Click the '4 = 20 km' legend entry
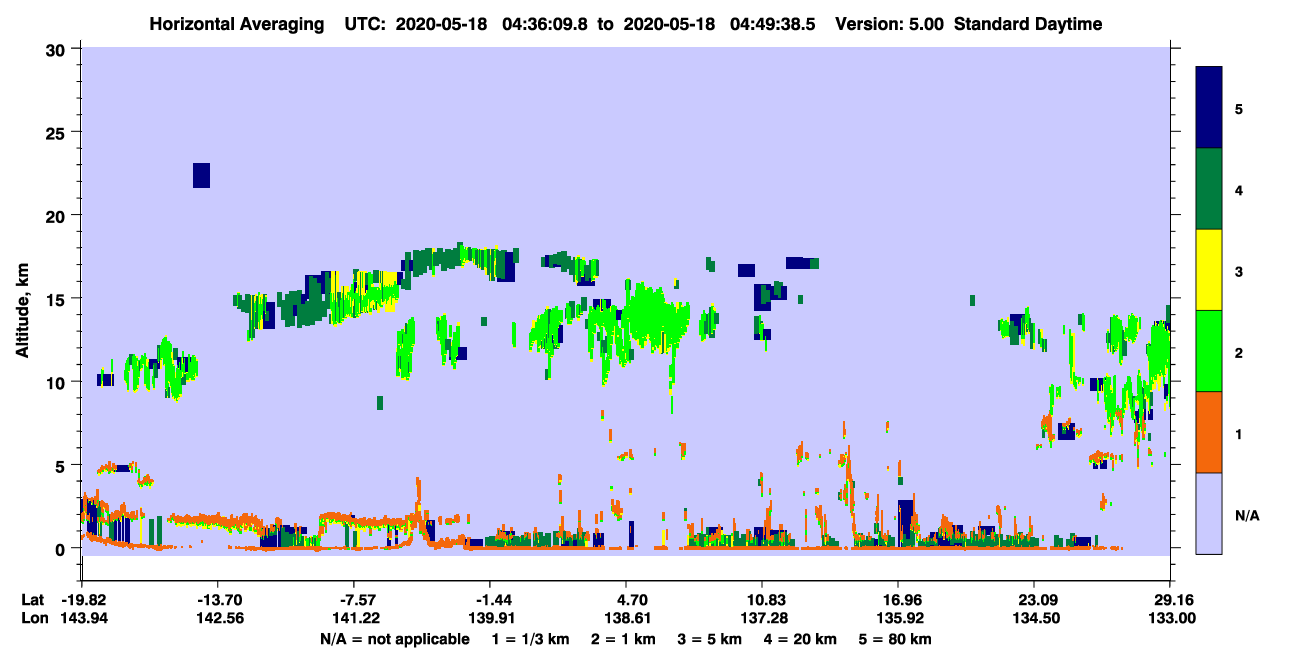Viewport: 1300px width, 667px height. point(802,639)
